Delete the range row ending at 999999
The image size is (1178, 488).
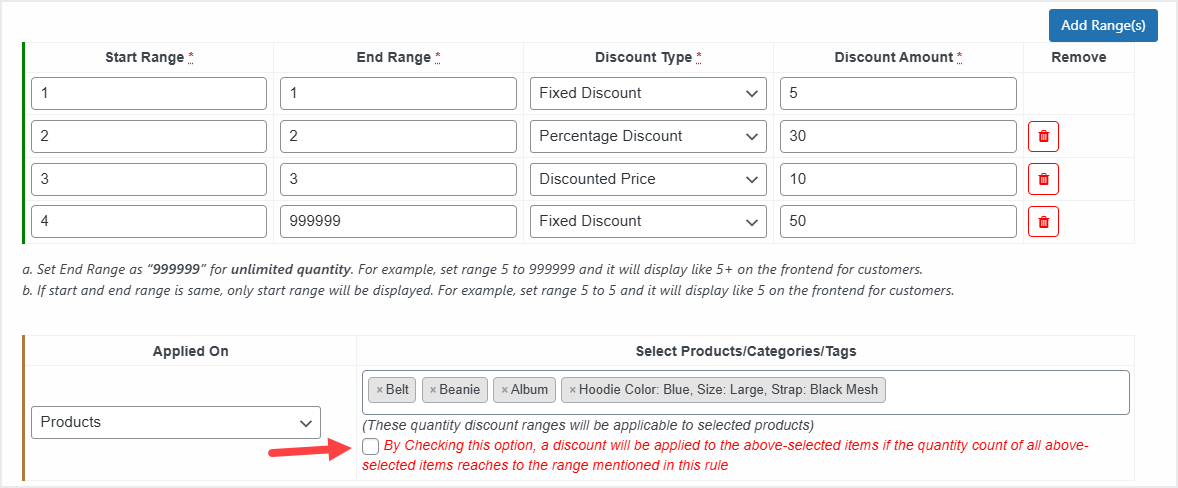(x=1043, y=222)
